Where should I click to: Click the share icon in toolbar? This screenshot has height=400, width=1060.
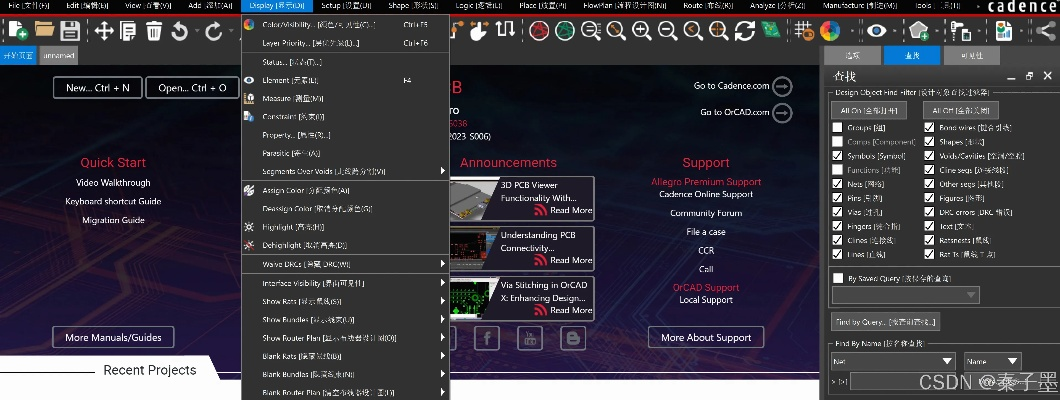tap(1045, 30)
